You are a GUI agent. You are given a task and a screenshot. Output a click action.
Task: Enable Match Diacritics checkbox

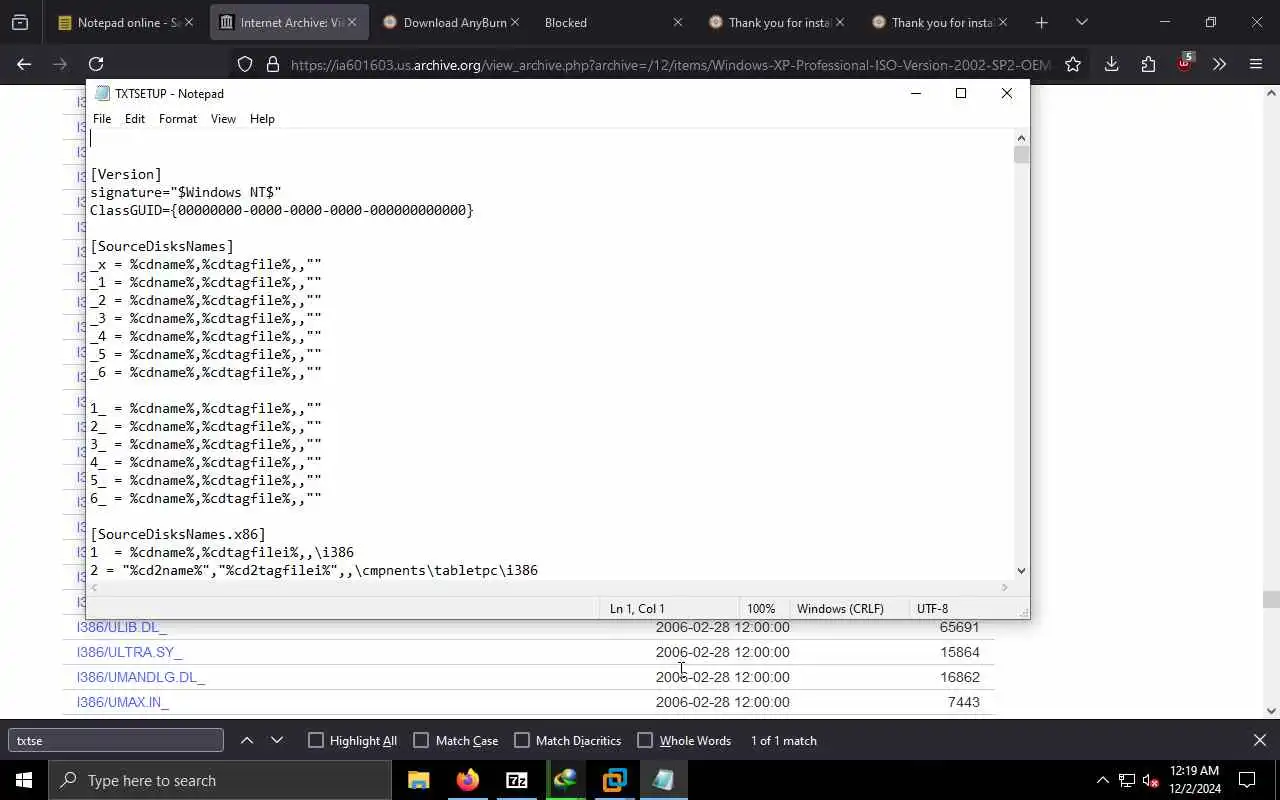(522, 740)
